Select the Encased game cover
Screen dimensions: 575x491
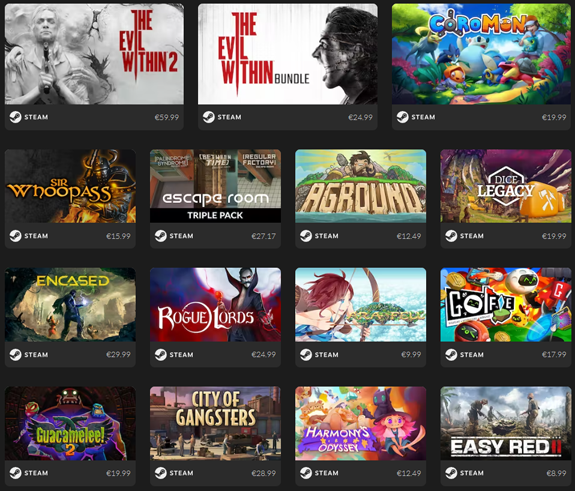tap(70, 305)
